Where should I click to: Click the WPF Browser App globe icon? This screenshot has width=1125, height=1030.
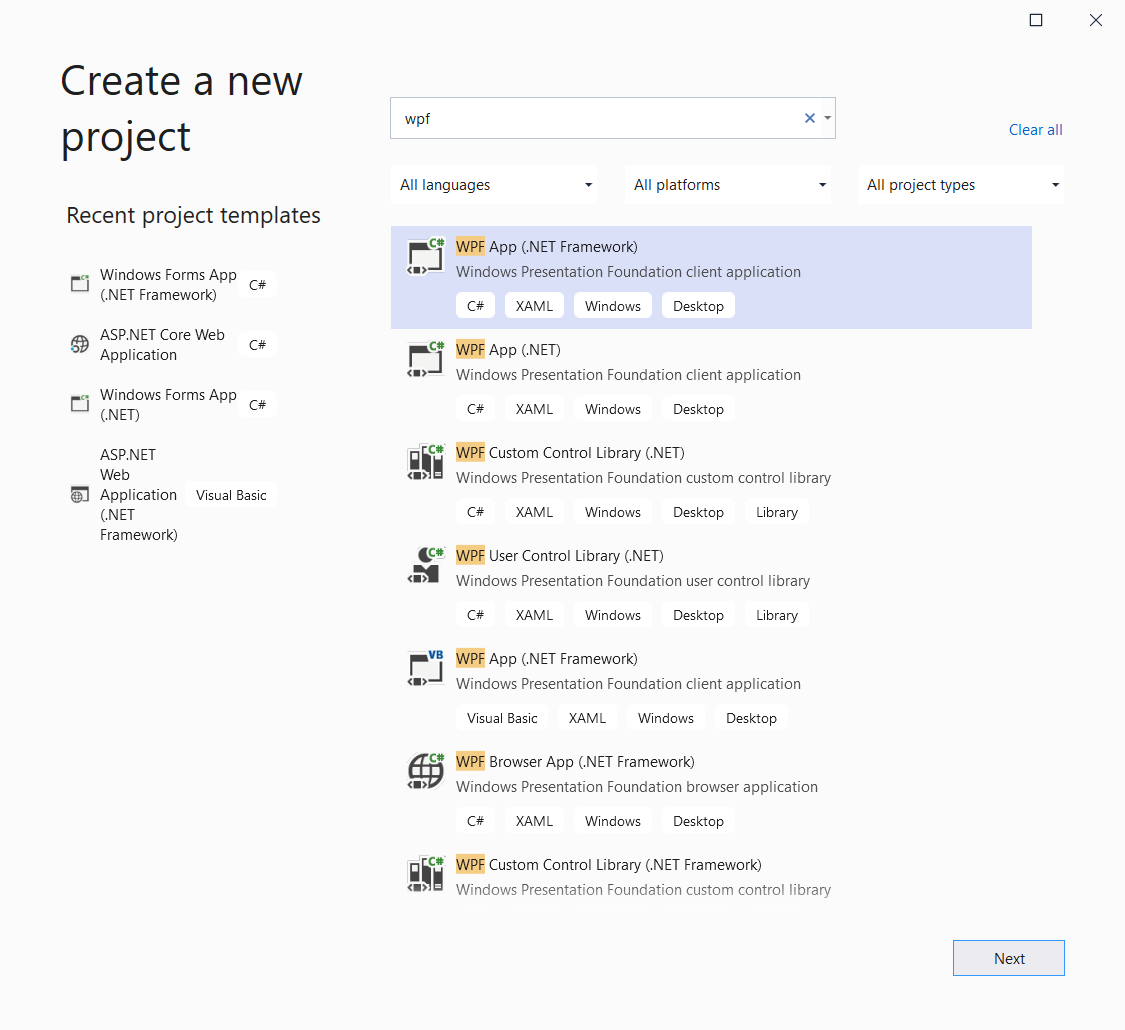pos(425,771)
